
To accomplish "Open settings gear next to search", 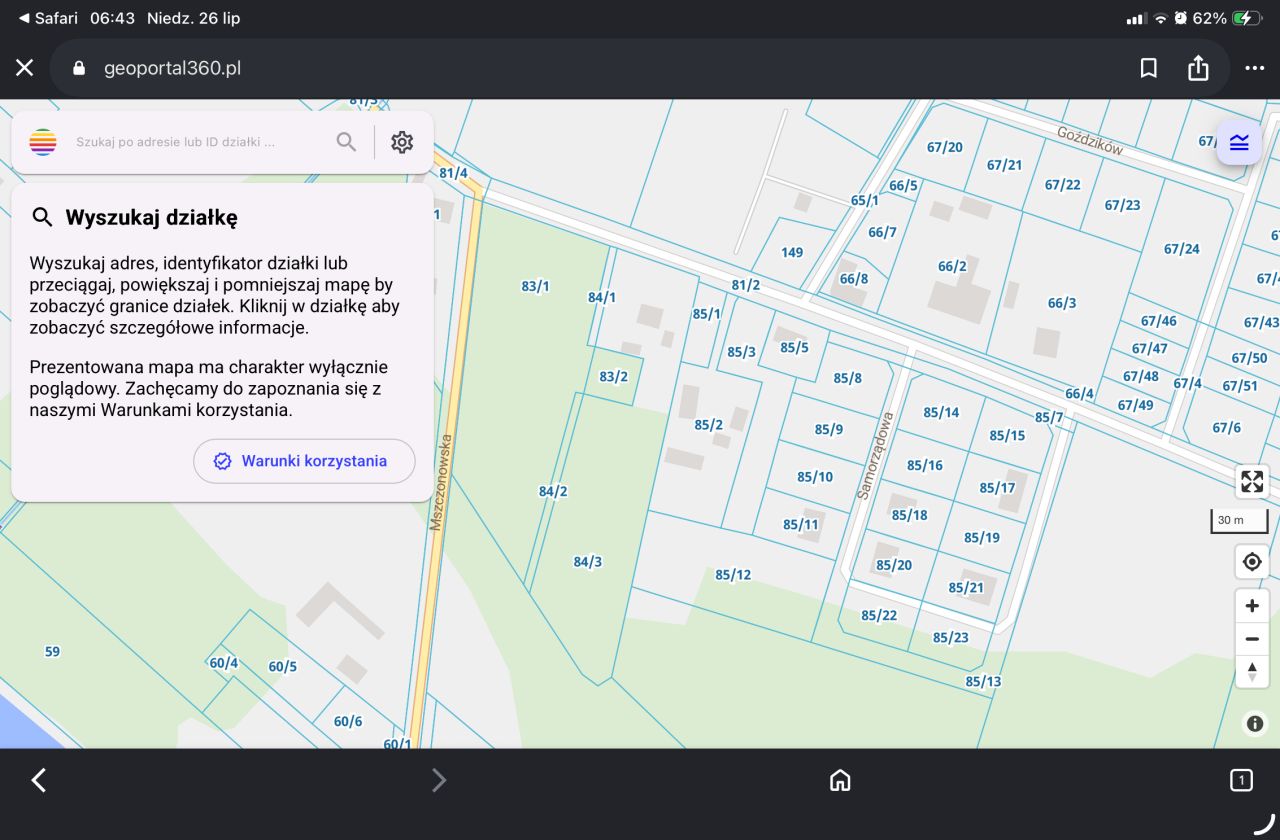I will 402,142.
